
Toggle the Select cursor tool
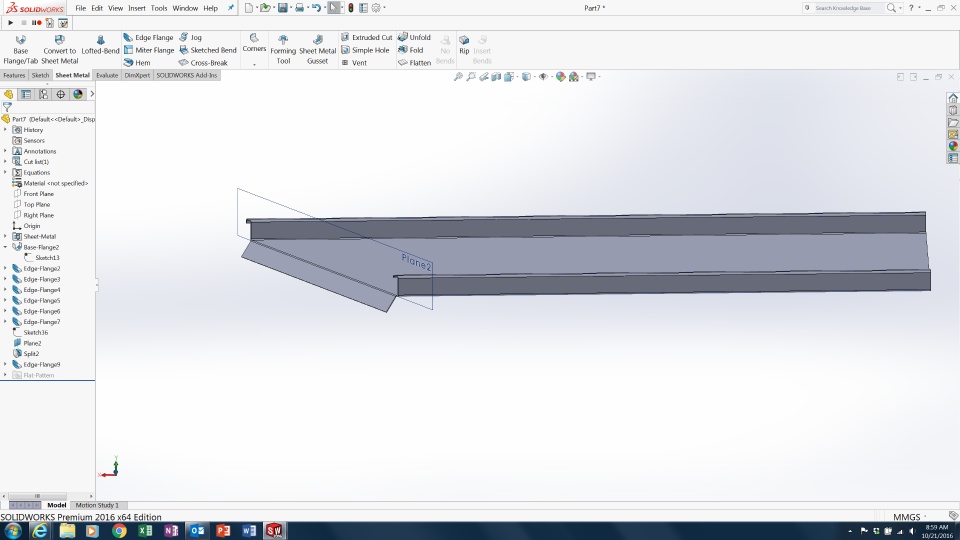point(333,8)
